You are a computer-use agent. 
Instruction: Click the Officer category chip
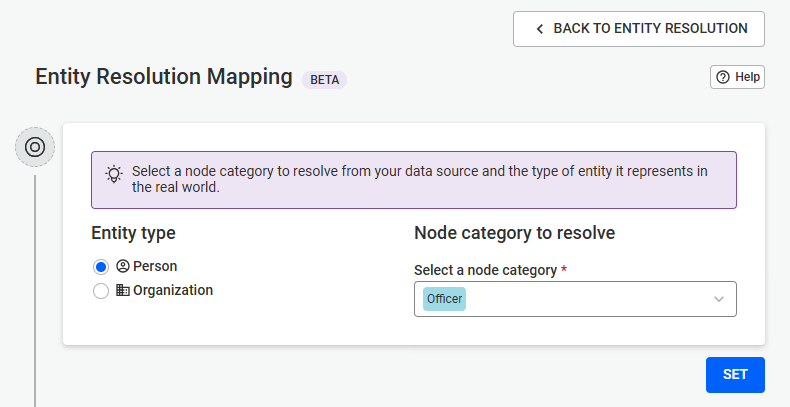pyautogui.click(x=444, y=299)
